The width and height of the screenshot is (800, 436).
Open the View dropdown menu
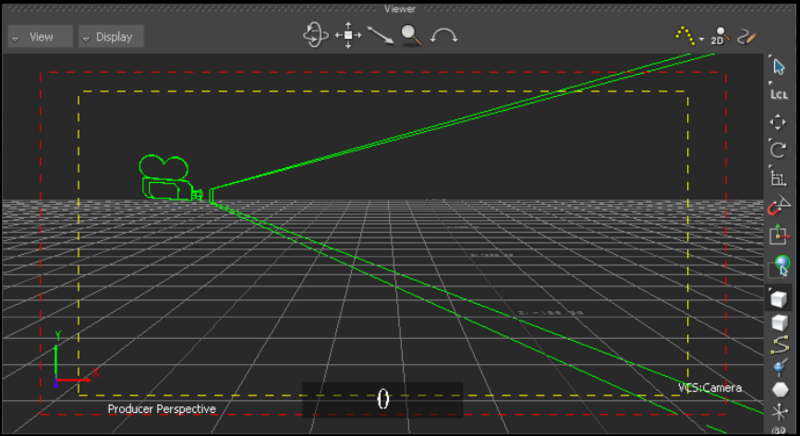(x=40, y=37)
